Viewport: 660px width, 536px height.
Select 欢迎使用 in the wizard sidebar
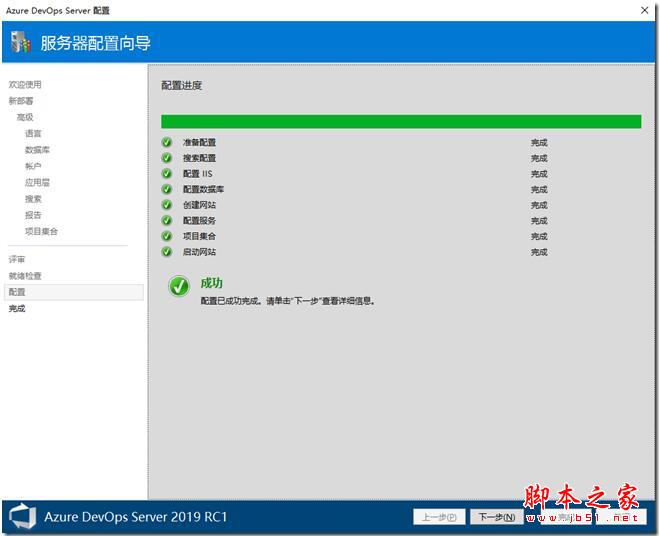click(x=25, y=85)
